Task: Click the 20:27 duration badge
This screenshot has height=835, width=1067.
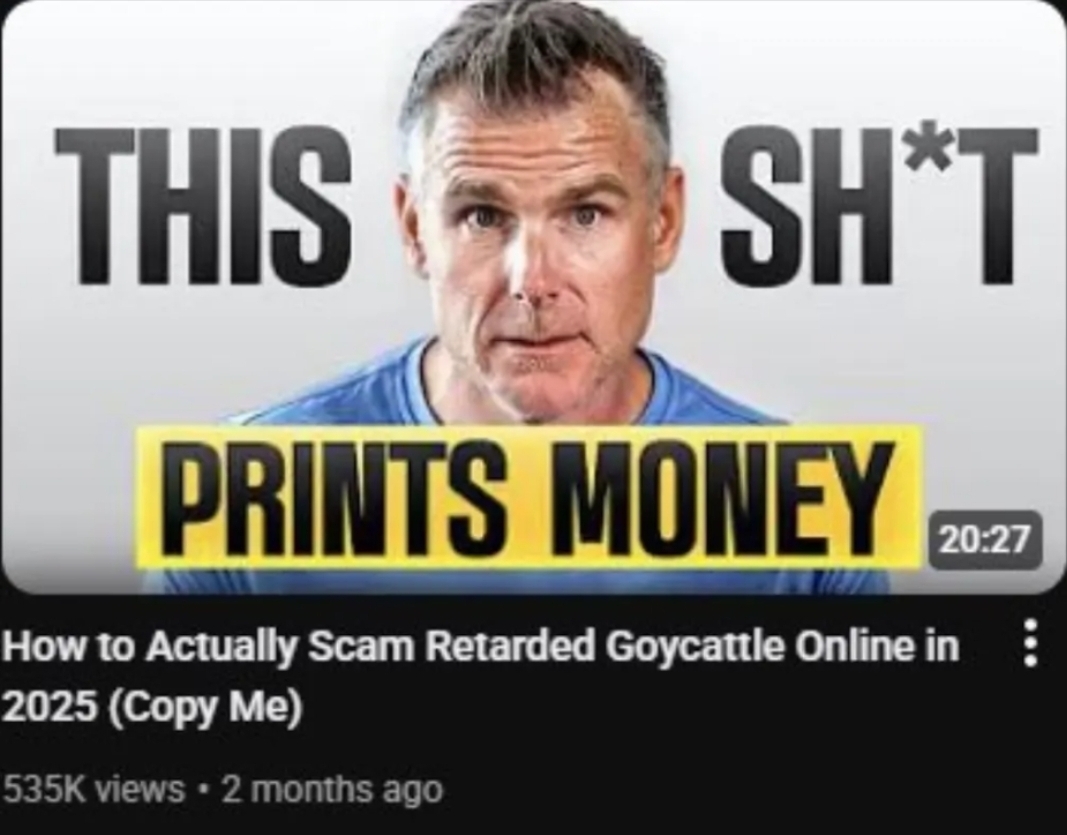Action: click(x=985, y=540)
